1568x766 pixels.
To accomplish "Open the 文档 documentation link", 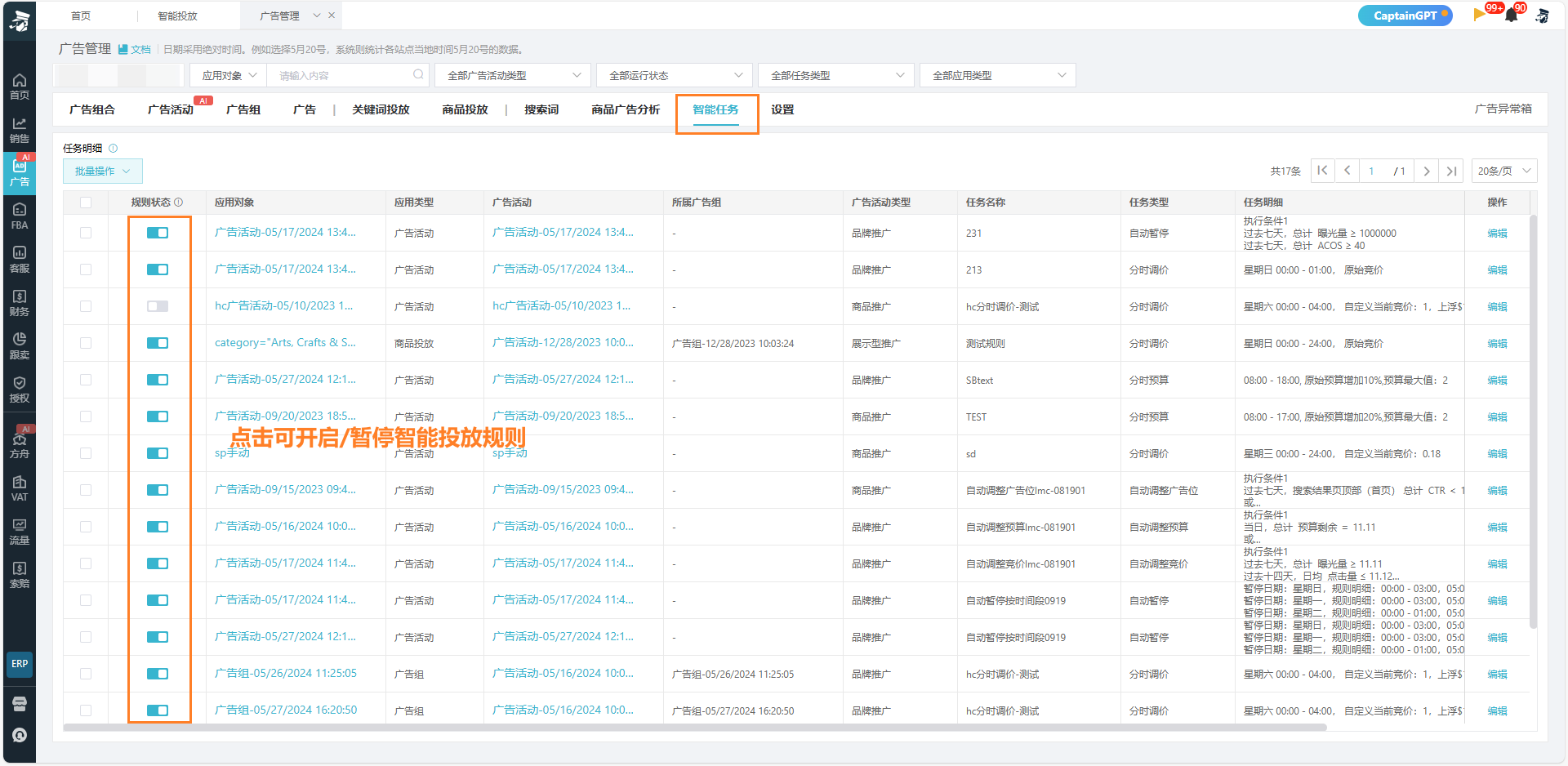I will pyautogui.click(x=135, y=49).
